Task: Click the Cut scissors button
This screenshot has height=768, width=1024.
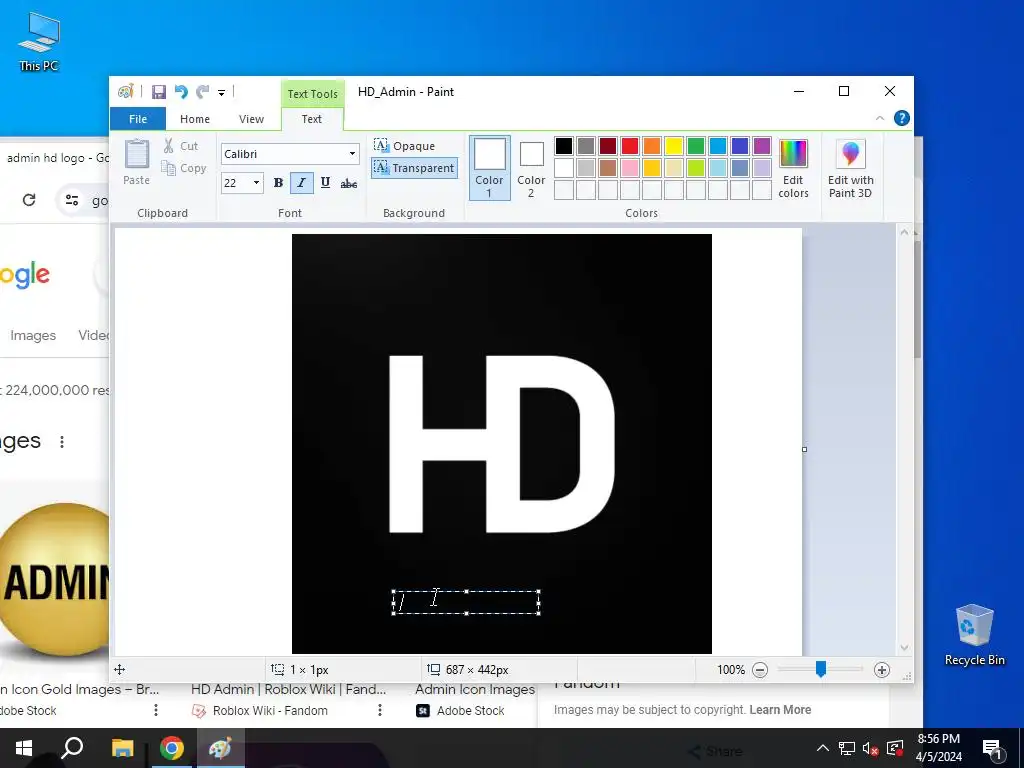Action: 180,146
